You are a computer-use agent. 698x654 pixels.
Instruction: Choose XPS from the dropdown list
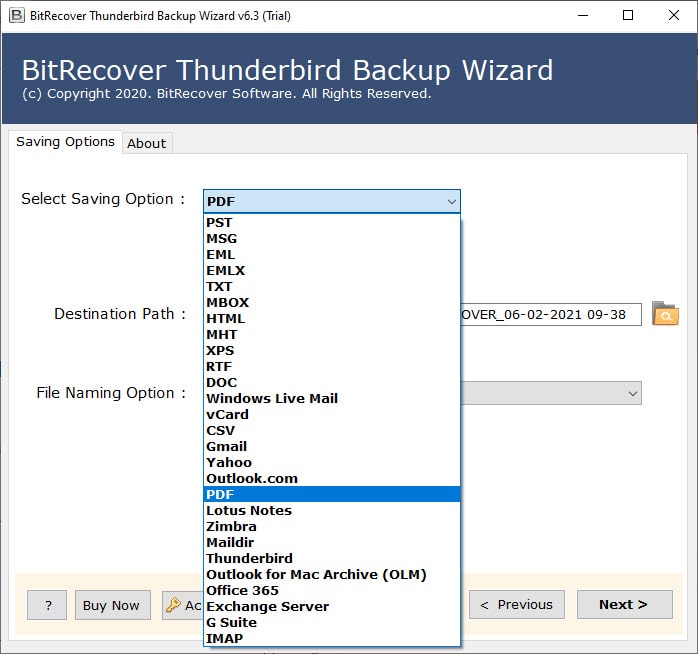coord(332,351)
